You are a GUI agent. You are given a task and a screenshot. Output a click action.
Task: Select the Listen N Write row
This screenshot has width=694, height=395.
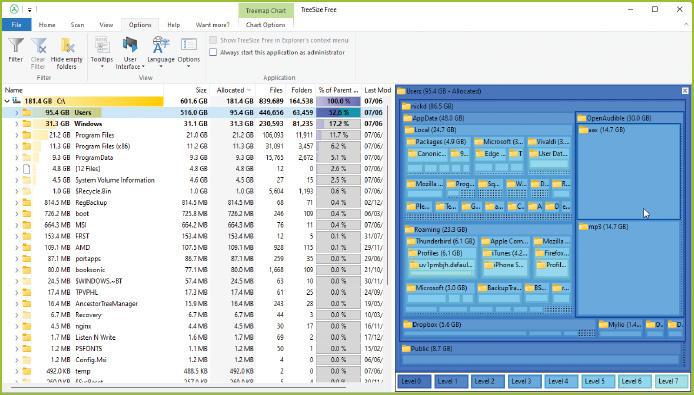195,337
